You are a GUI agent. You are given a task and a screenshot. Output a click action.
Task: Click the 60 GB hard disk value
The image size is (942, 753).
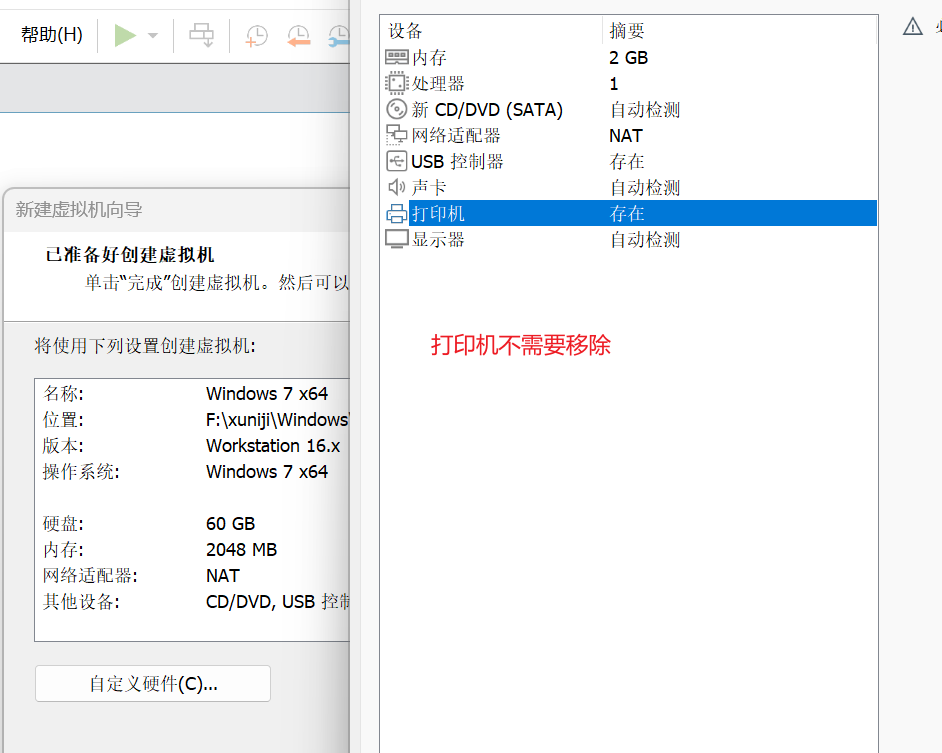click(x=230, y=523)
